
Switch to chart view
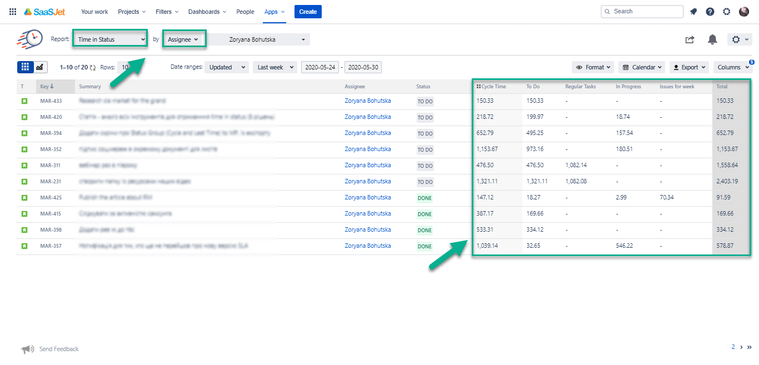40,67
